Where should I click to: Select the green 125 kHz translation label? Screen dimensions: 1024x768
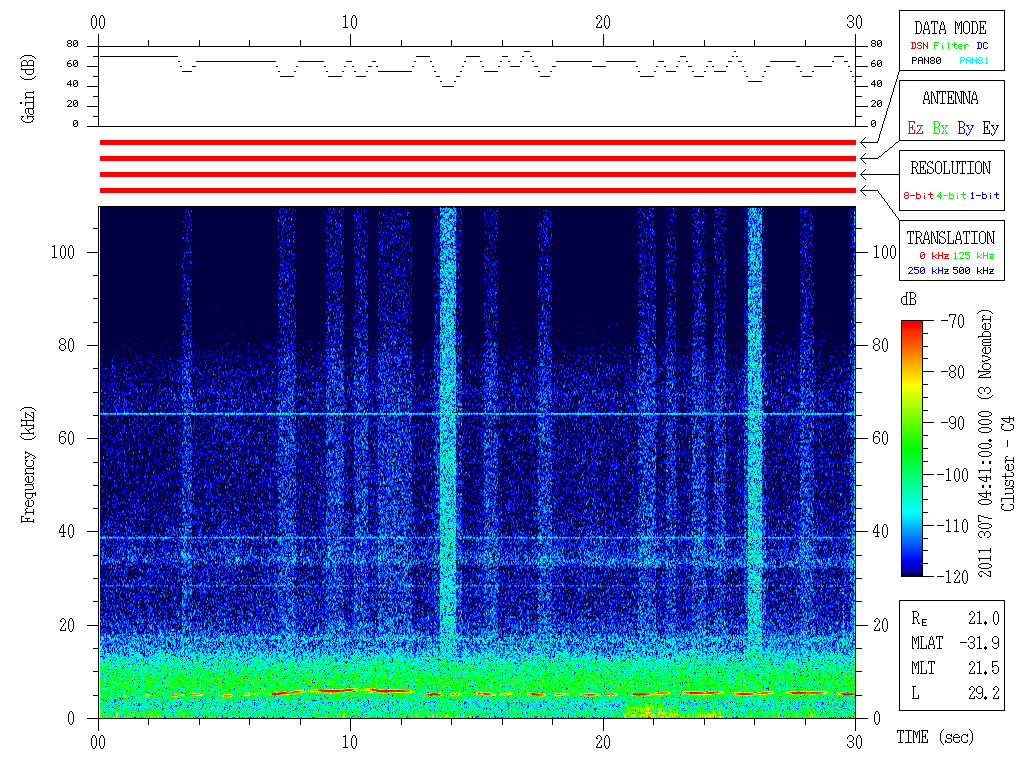973,255
